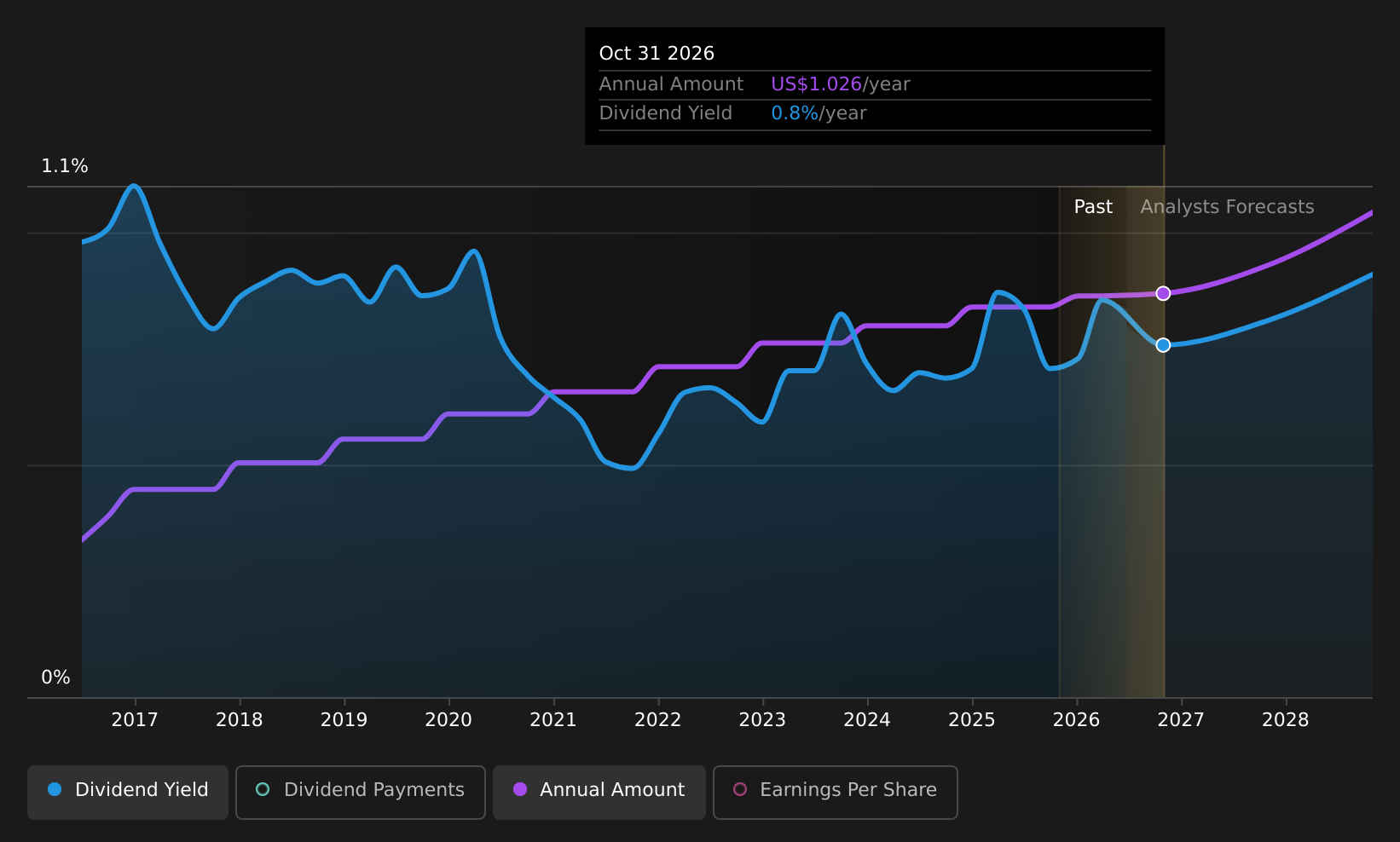The width and height of the screenshot is (1400, 842).
Task: Click the 2023 x-axis label
Action: click(x=762, y=720)
